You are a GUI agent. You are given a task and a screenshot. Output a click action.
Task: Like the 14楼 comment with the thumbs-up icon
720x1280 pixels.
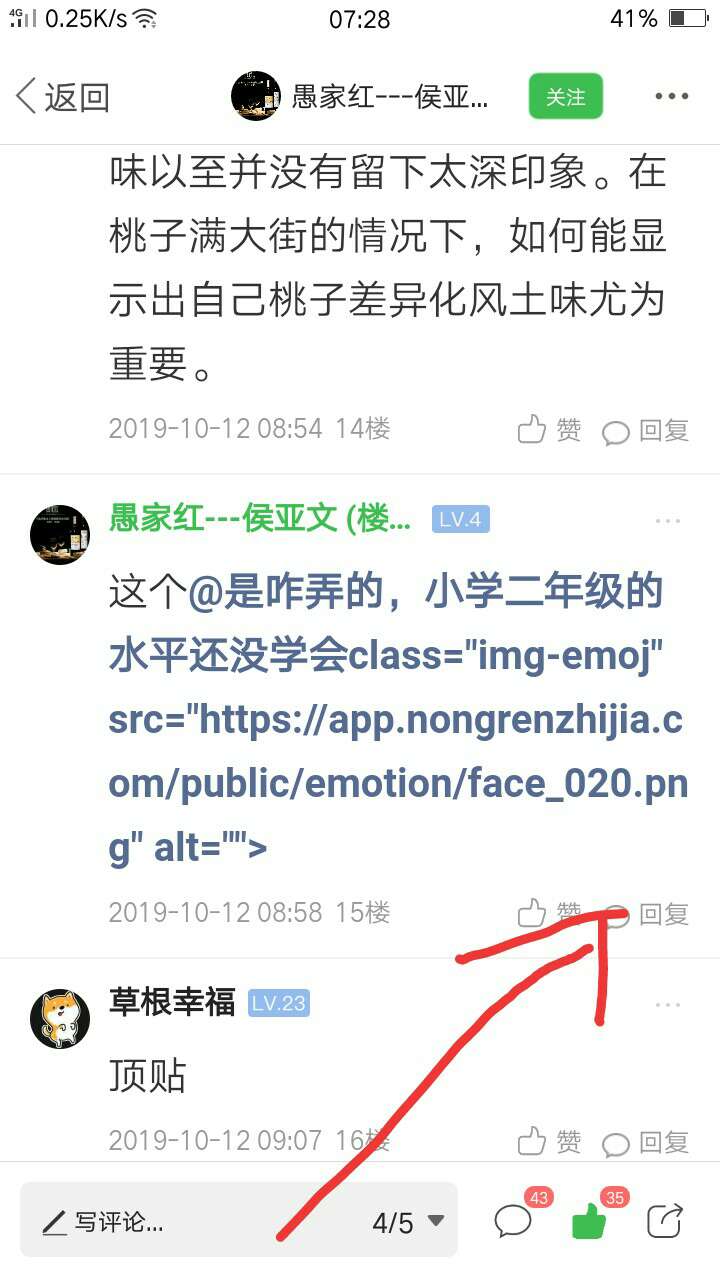[549, 430]
